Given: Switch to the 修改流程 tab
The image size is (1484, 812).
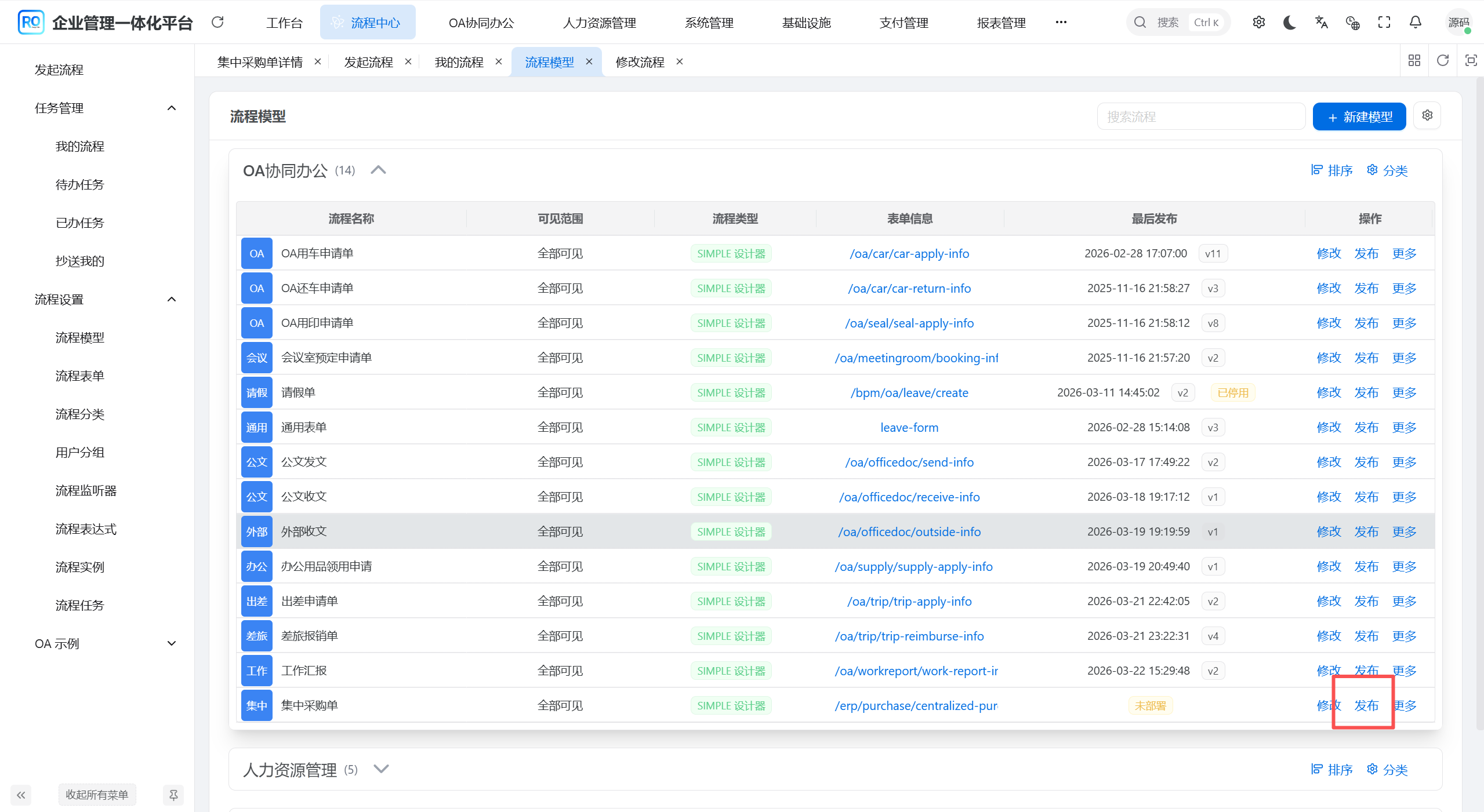Looking at the screenshot, I should pyautogui.click(x=640, y=62).
